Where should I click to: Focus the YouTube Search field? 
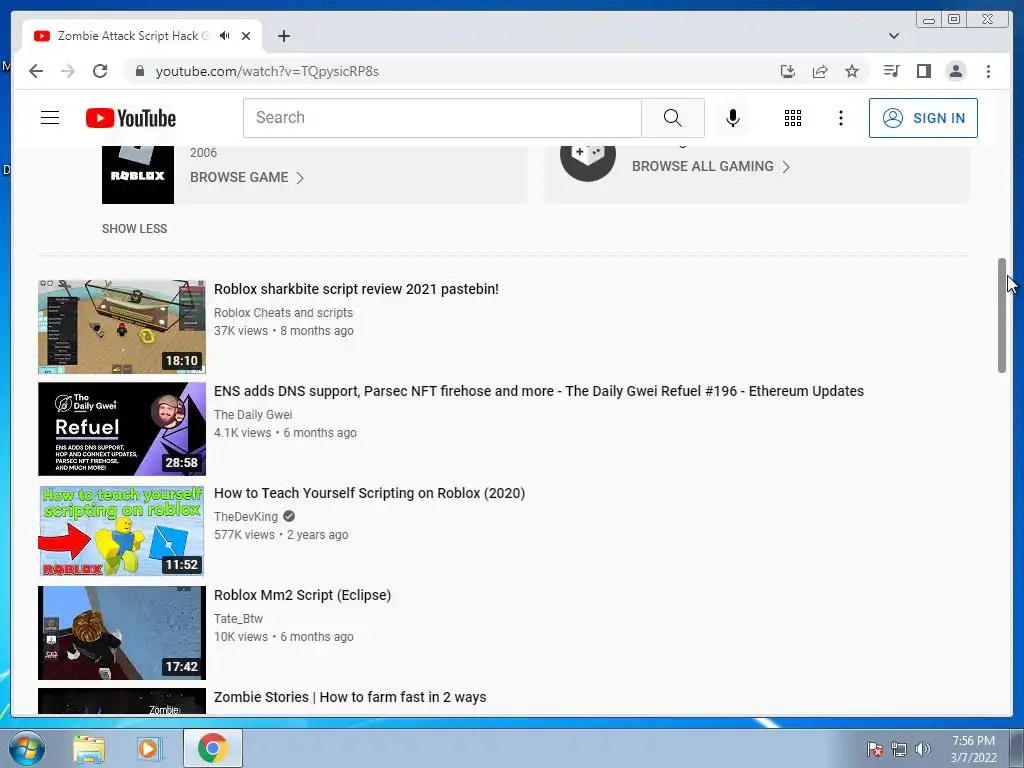(x=442, y=118)
